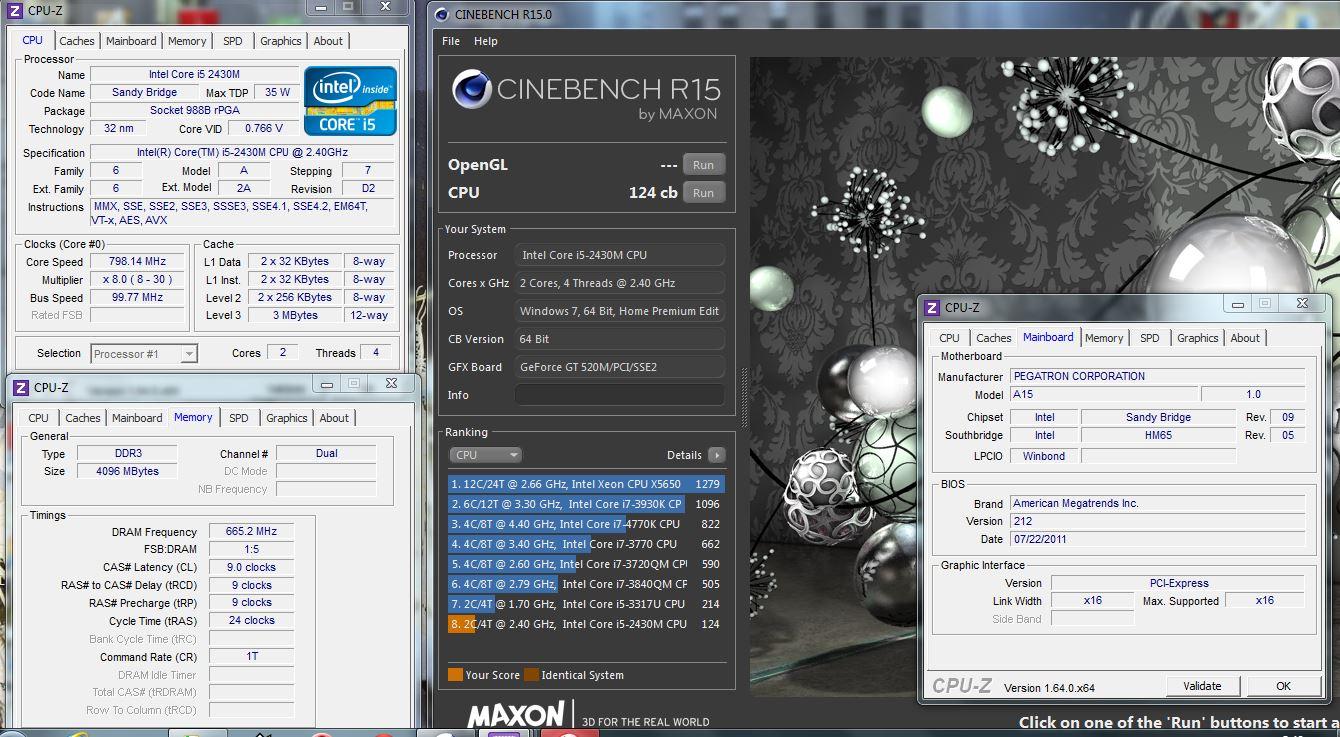Click the brown Identical System legend swatch
This screenshot has width=1340, height=737.
[531, 675]
